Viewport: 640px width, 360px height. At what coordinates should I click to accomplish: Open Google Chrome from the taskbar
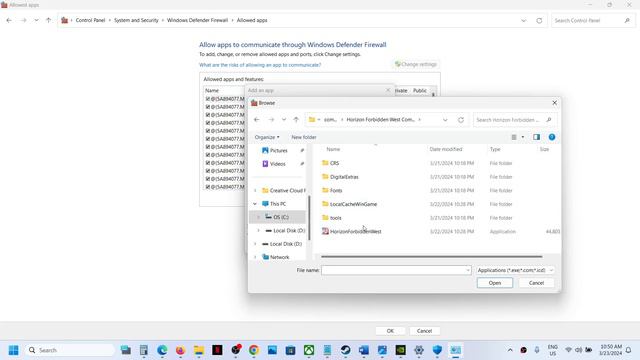pyautogui.click(x=254, y=350)
